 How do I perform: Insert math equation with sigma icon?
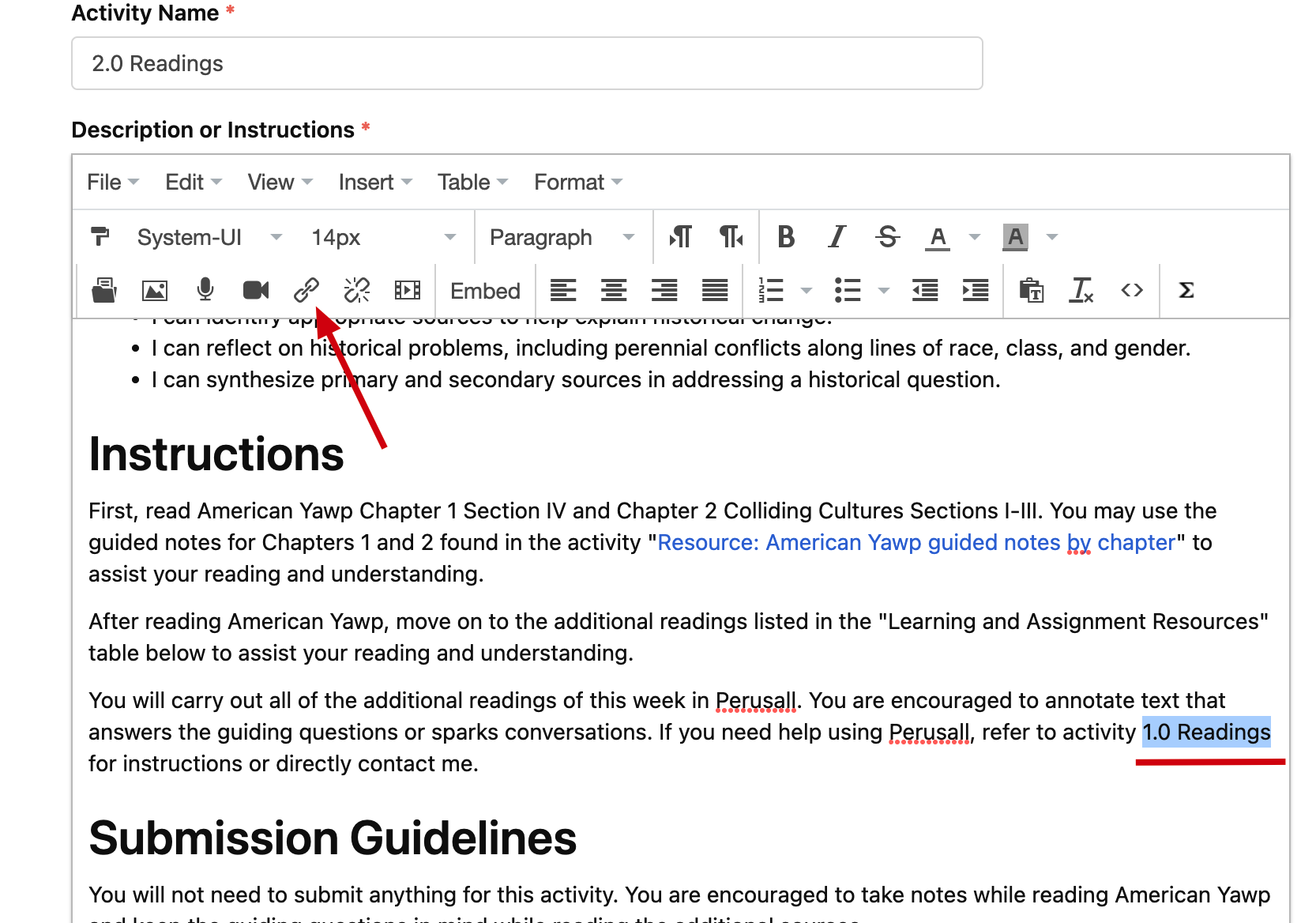coord(1186,290)
